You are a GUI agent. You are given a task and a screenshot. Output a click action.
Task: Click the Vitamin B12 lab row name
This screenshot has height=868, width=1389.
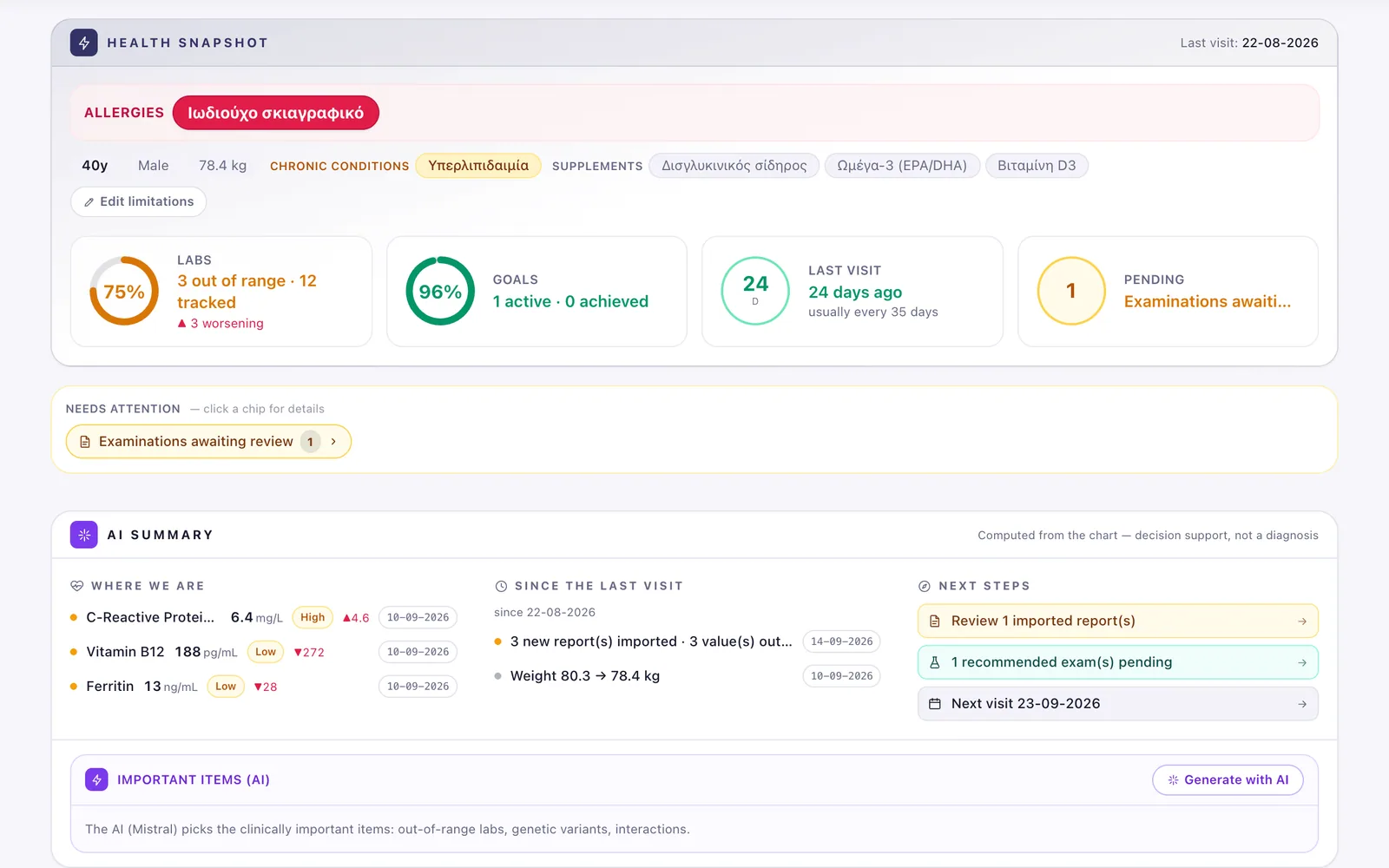click(125, 652)
